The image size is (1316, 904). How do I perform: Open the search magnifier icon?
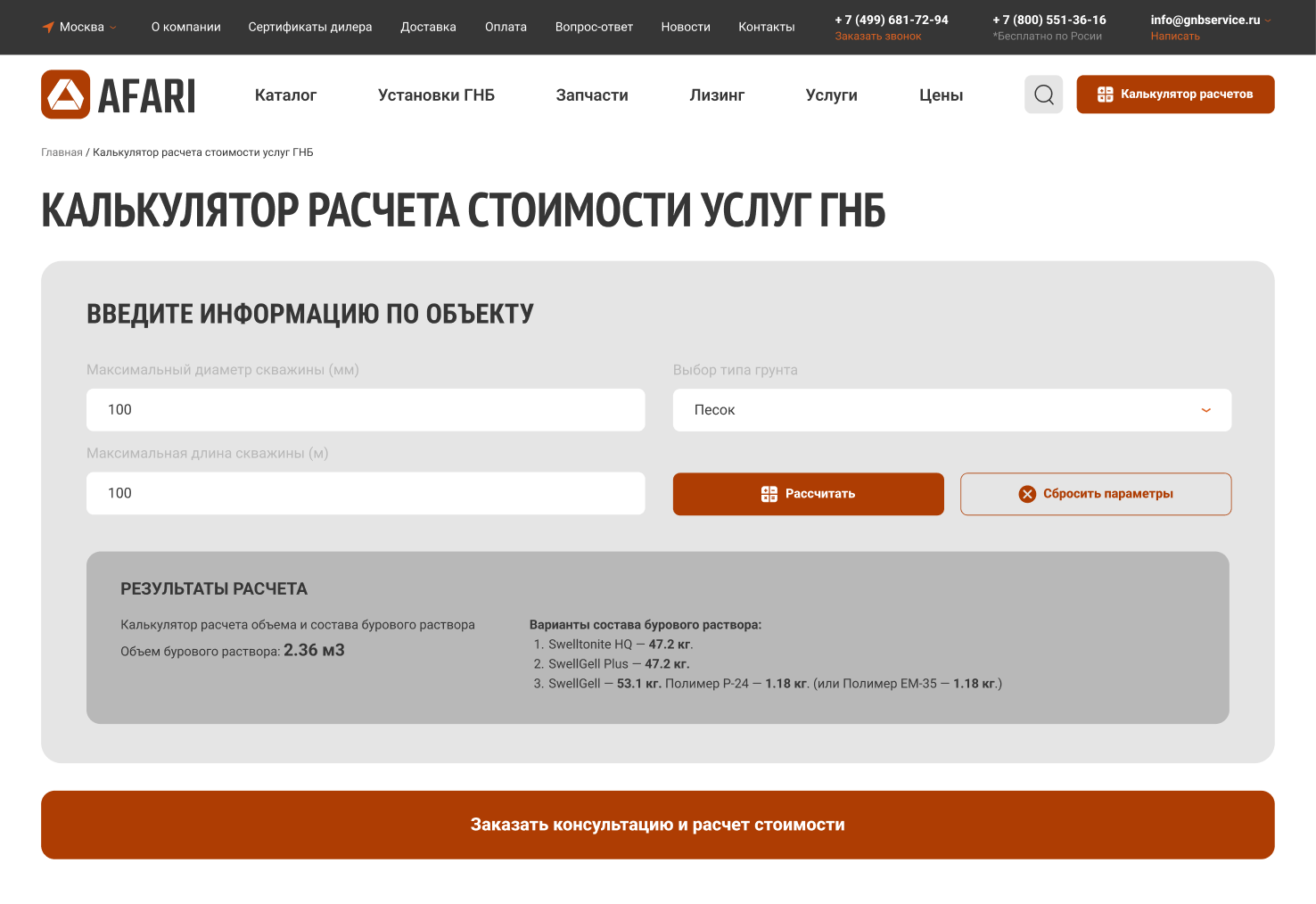pos(1043,95)
